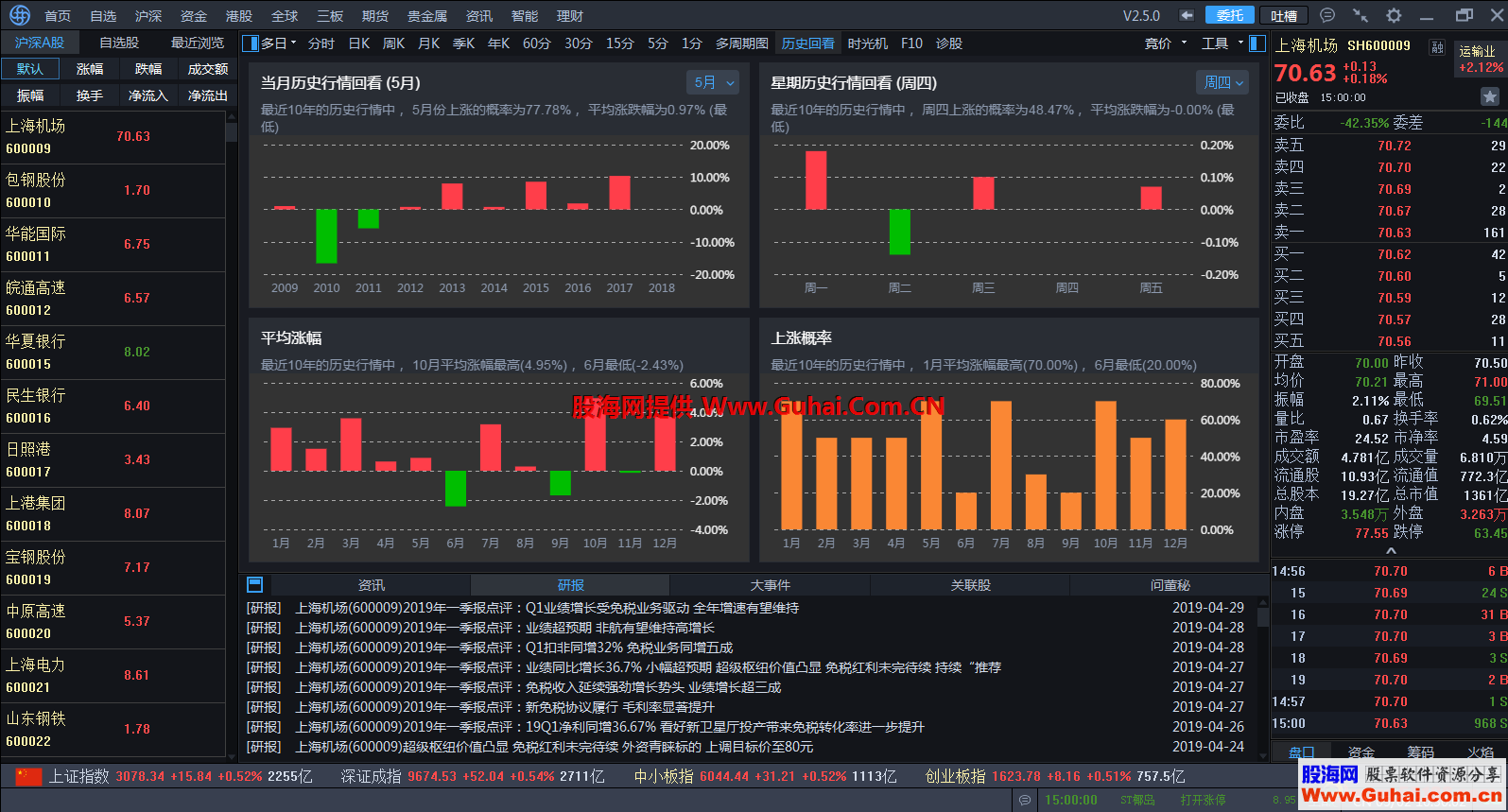Viewport: 1508px width, 812px height.
Task: Click 上证指数 in index bar
Action: click(79, 776)
